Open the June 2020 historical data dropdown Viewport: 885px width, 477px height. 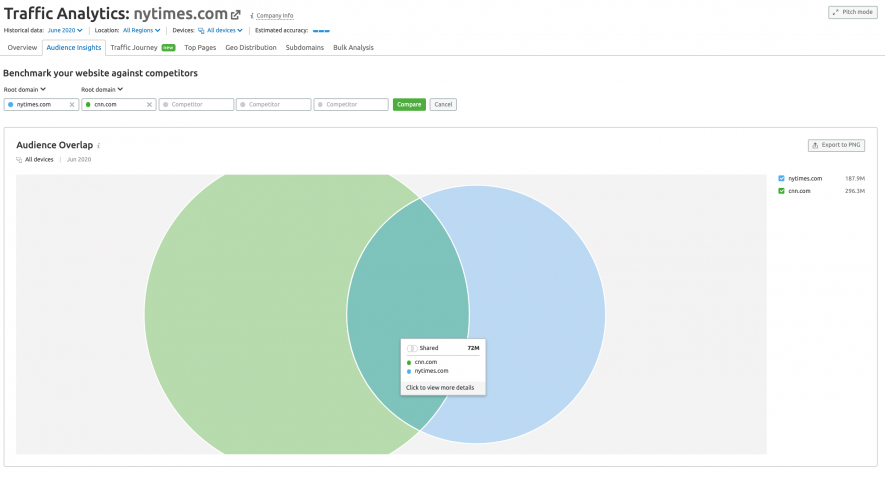pyautogui.click(x=65, y=30)
